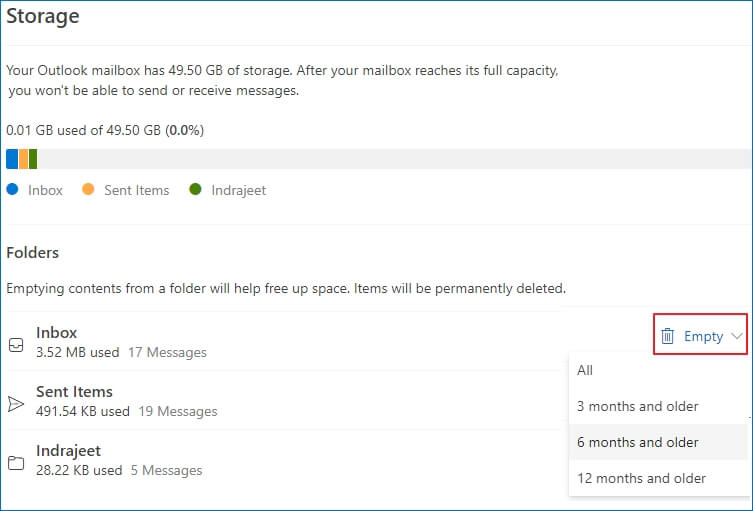
Task: Expand the Empty dropdown chevron for Inbox
Action: (737, 336)
